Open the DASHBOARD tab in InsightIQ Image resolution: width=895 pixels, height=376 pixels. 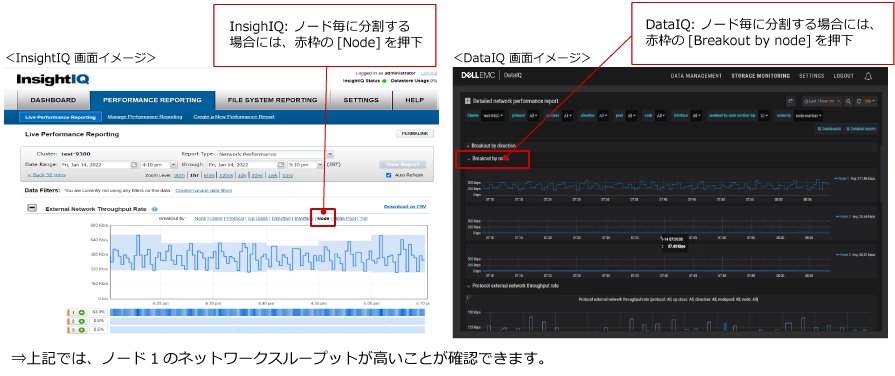53,100
